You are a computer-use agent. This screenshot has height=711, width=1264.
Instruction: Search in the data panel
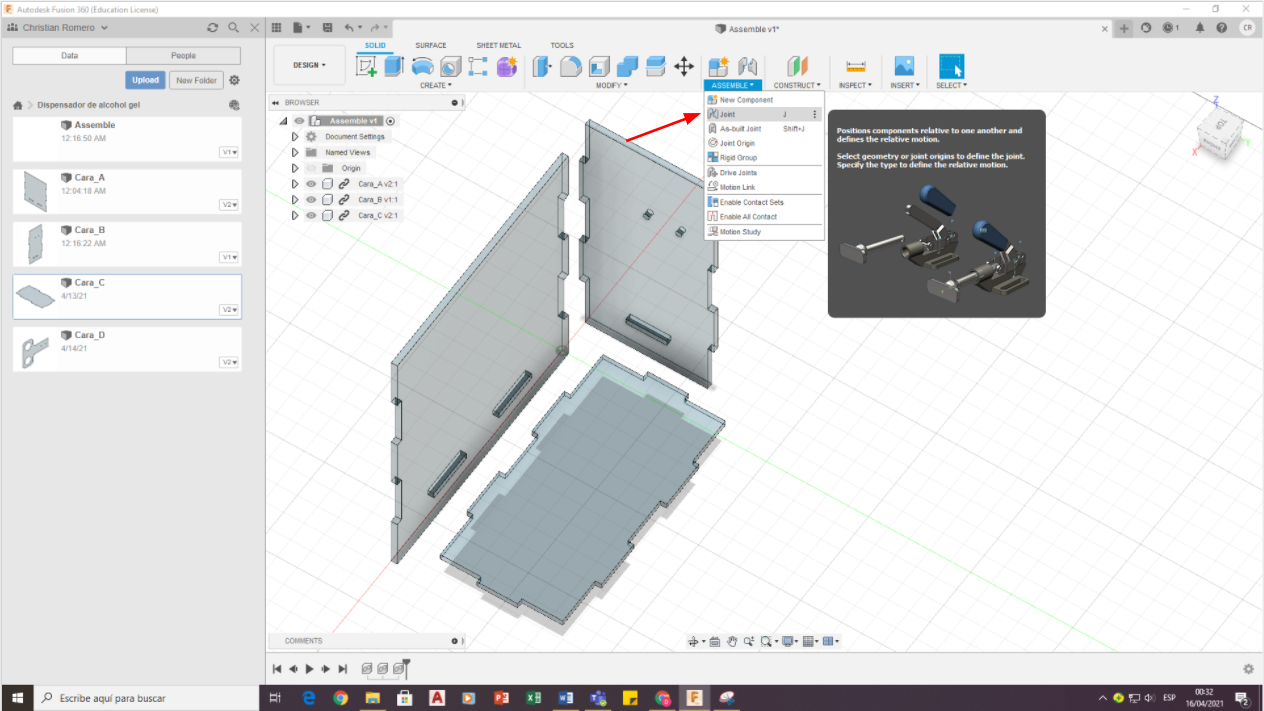[x=233, y=28]
